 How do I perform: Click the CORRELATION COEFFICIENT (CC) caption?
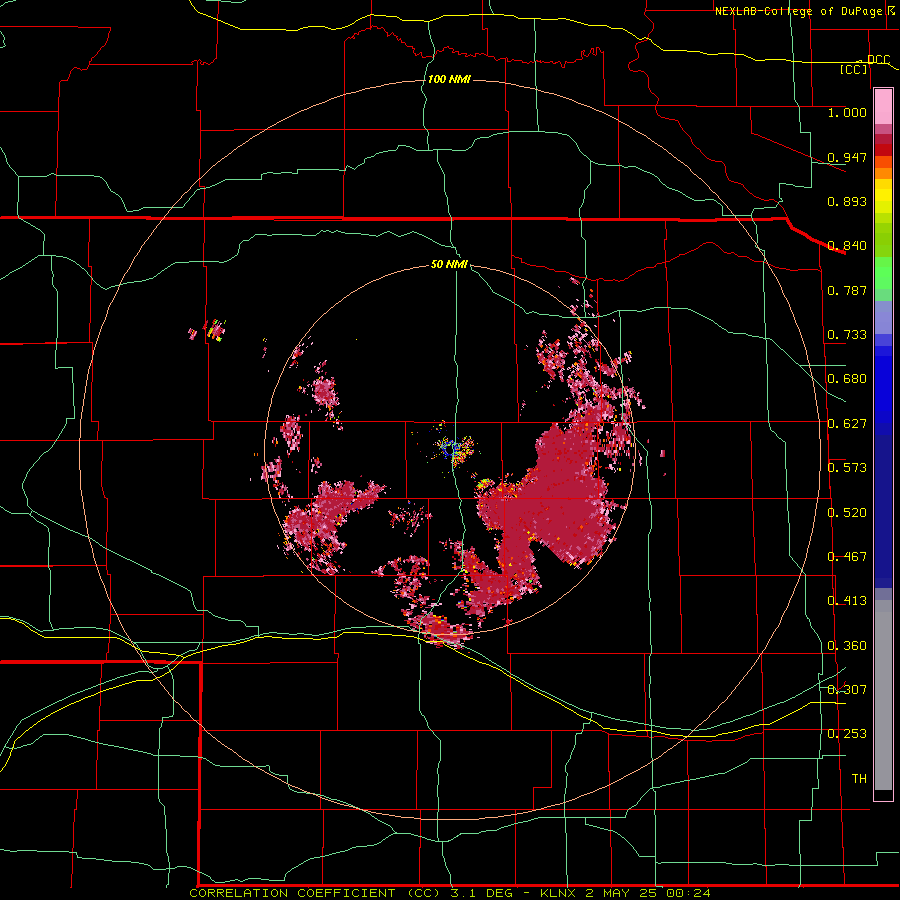coord(315,893)
